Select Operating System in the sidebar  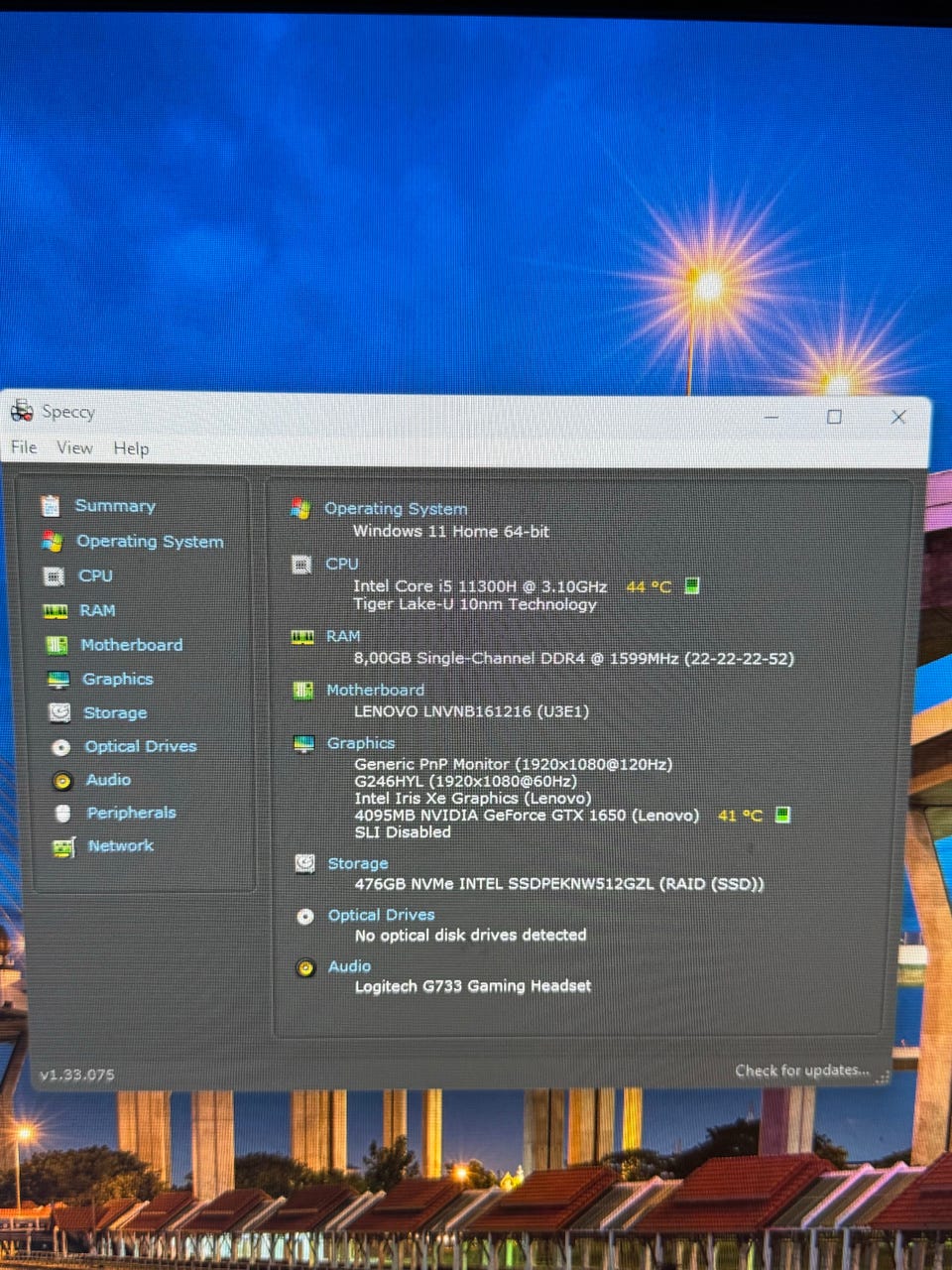(x=150, y=542)
